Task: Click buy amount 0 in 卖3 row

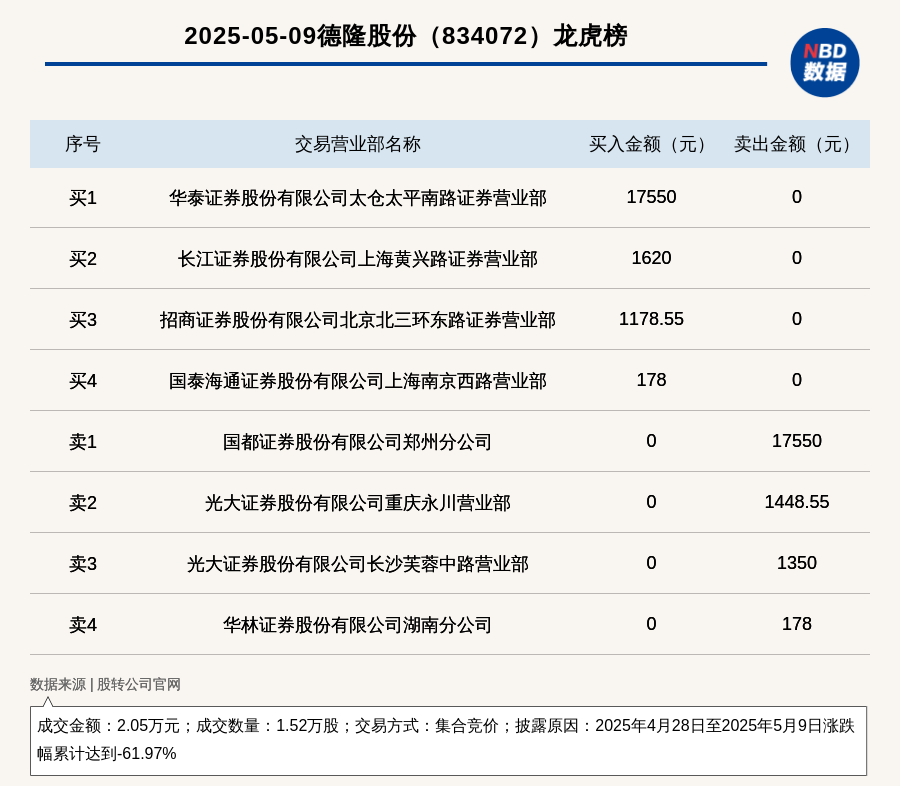Action: coord(651,563)
